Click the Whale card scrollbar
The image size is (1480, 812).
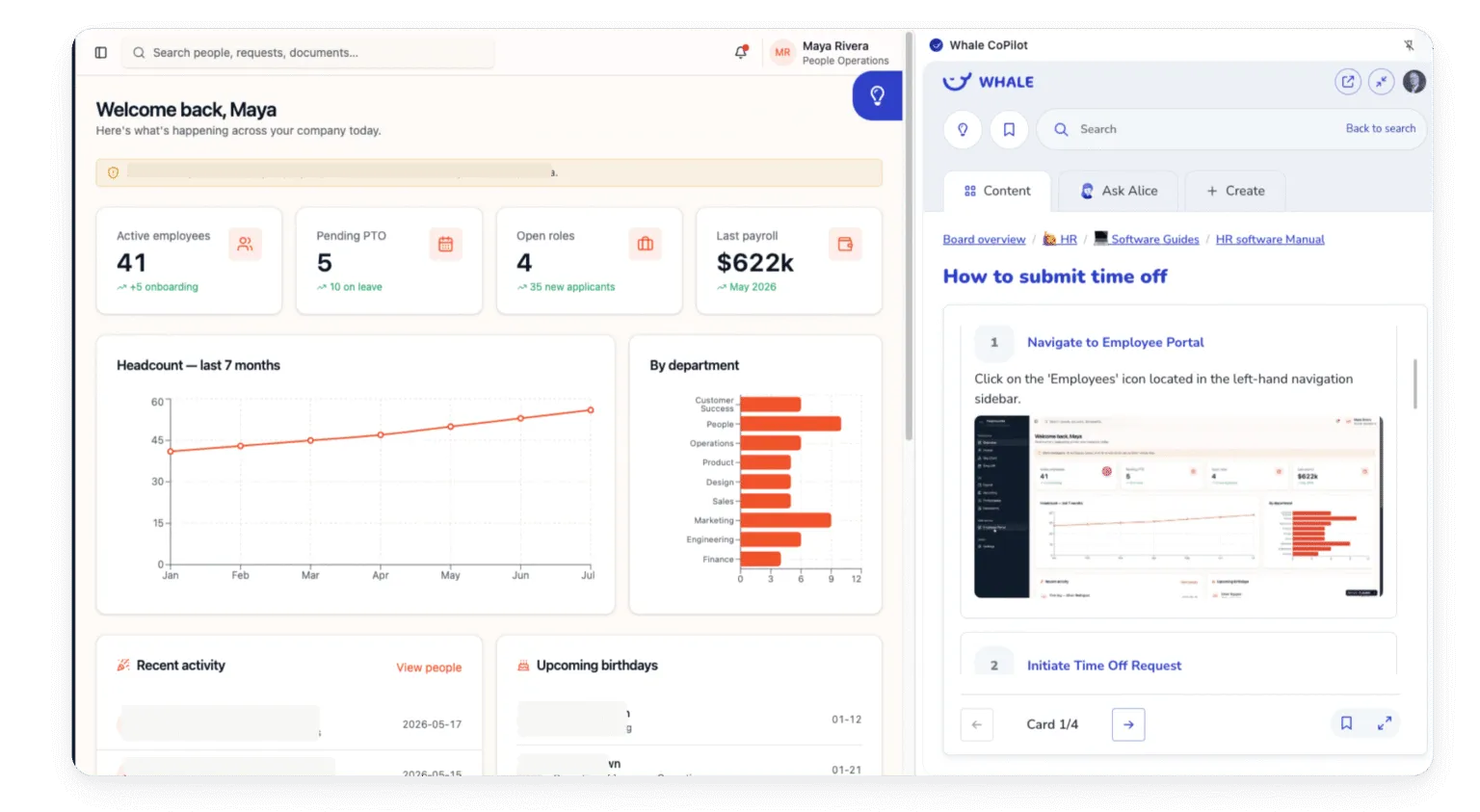(1414, 383)
